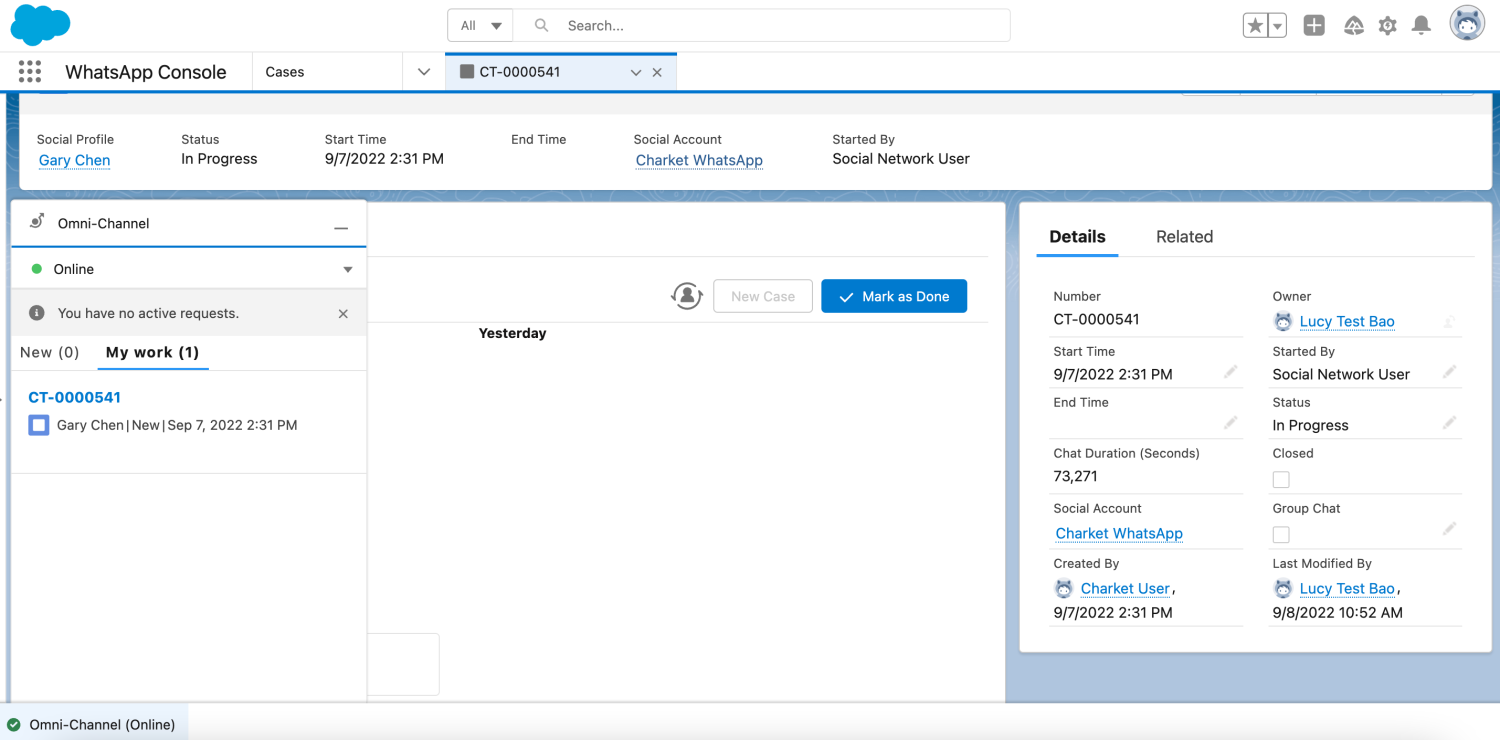Click Last Modified By avatar icon
Viewport: 1500px width, 740px height.
coord(1283,588)
